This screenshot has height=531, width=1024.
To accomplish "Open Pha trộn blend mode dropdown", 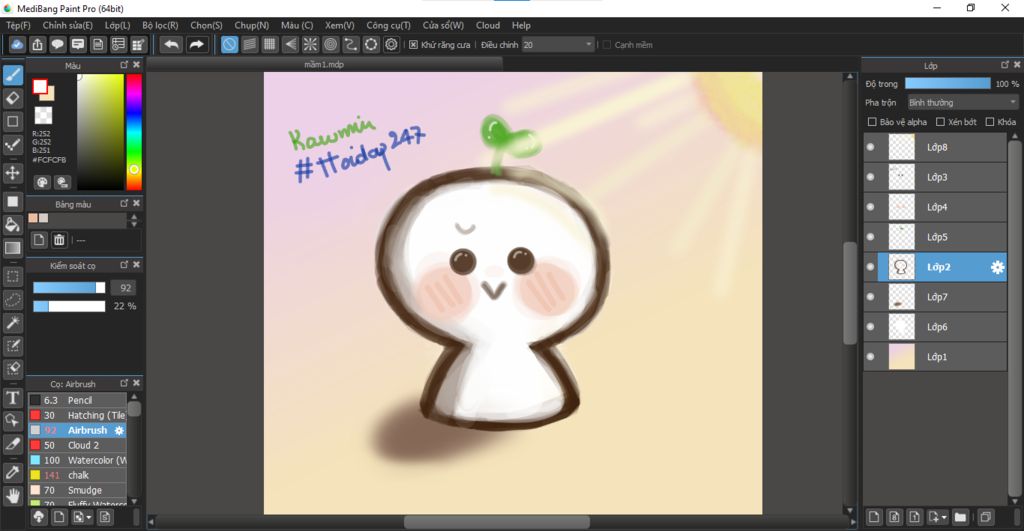I will pyautogui.click(x=963, y=103).
